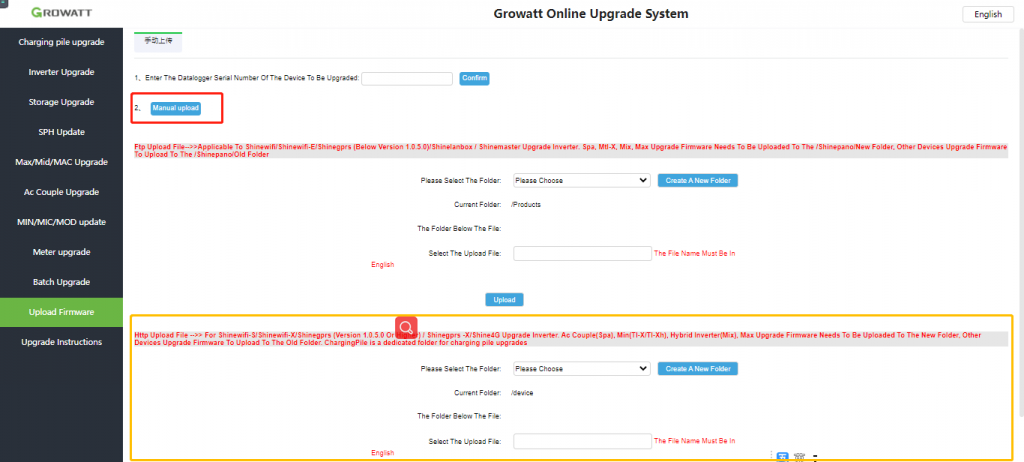Viewport: 1024px width, 462px height.
Task: Click the /device current folder text
Action: tap(522, 393)
